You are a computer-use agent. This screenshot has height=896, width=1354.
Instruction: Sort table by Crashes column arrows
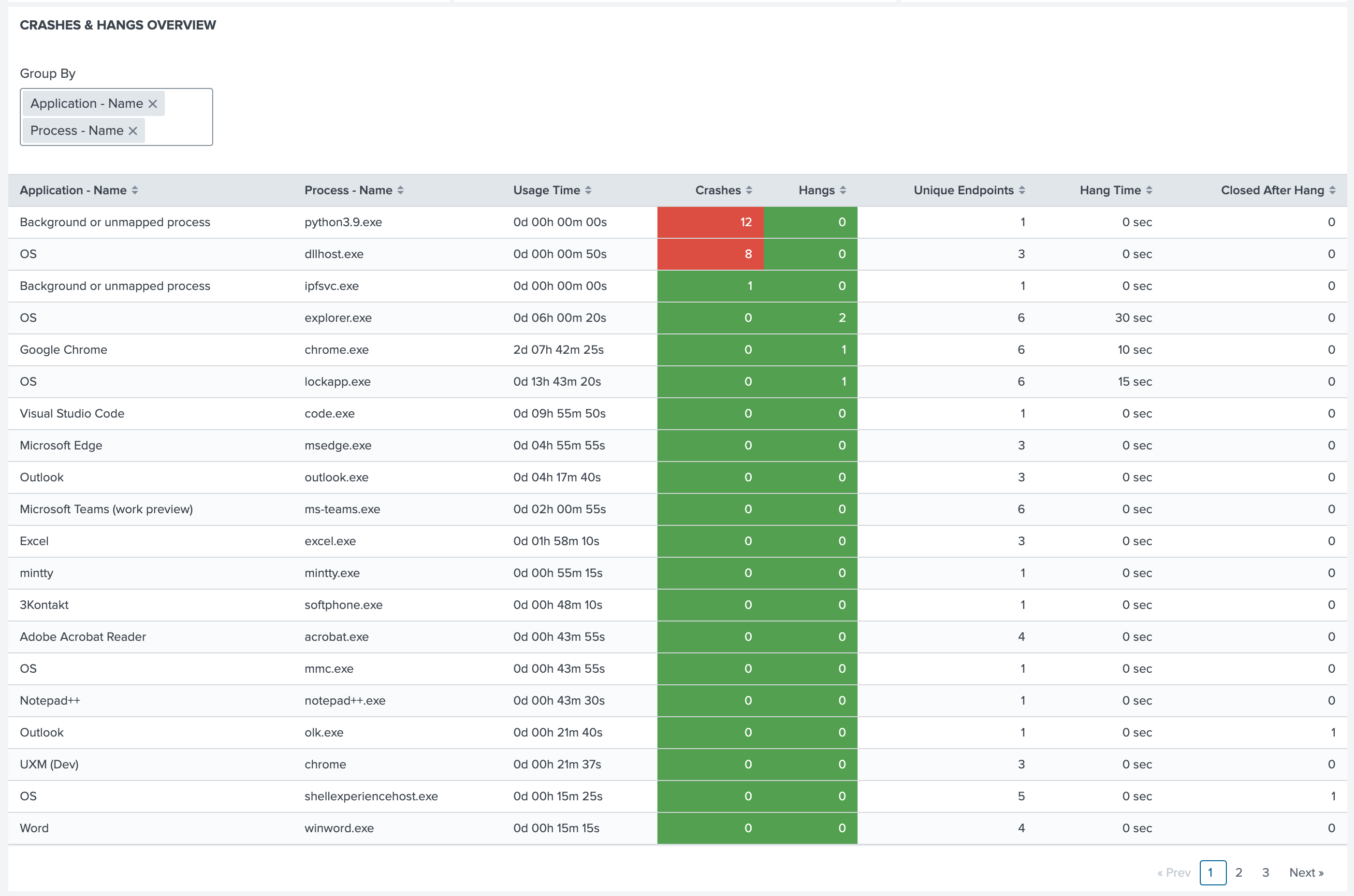(x=749, y=190)
